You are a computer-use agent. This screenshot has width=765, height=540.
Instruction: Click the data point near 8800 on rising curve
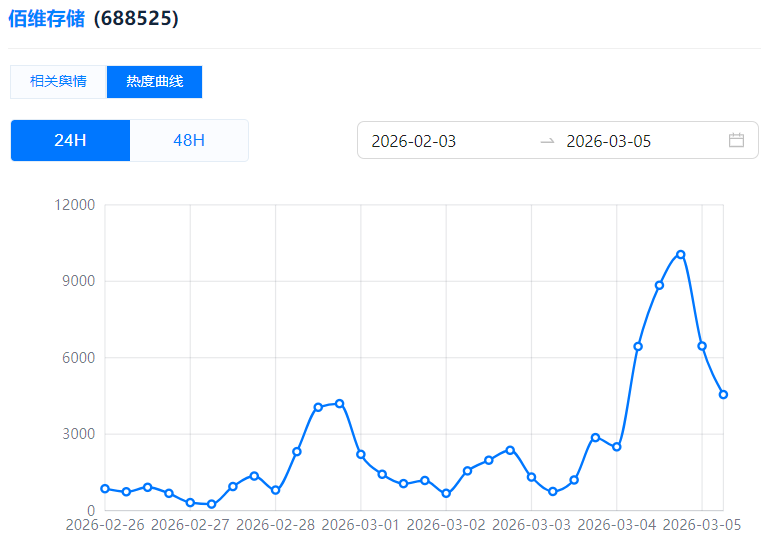tap(659, 285)
